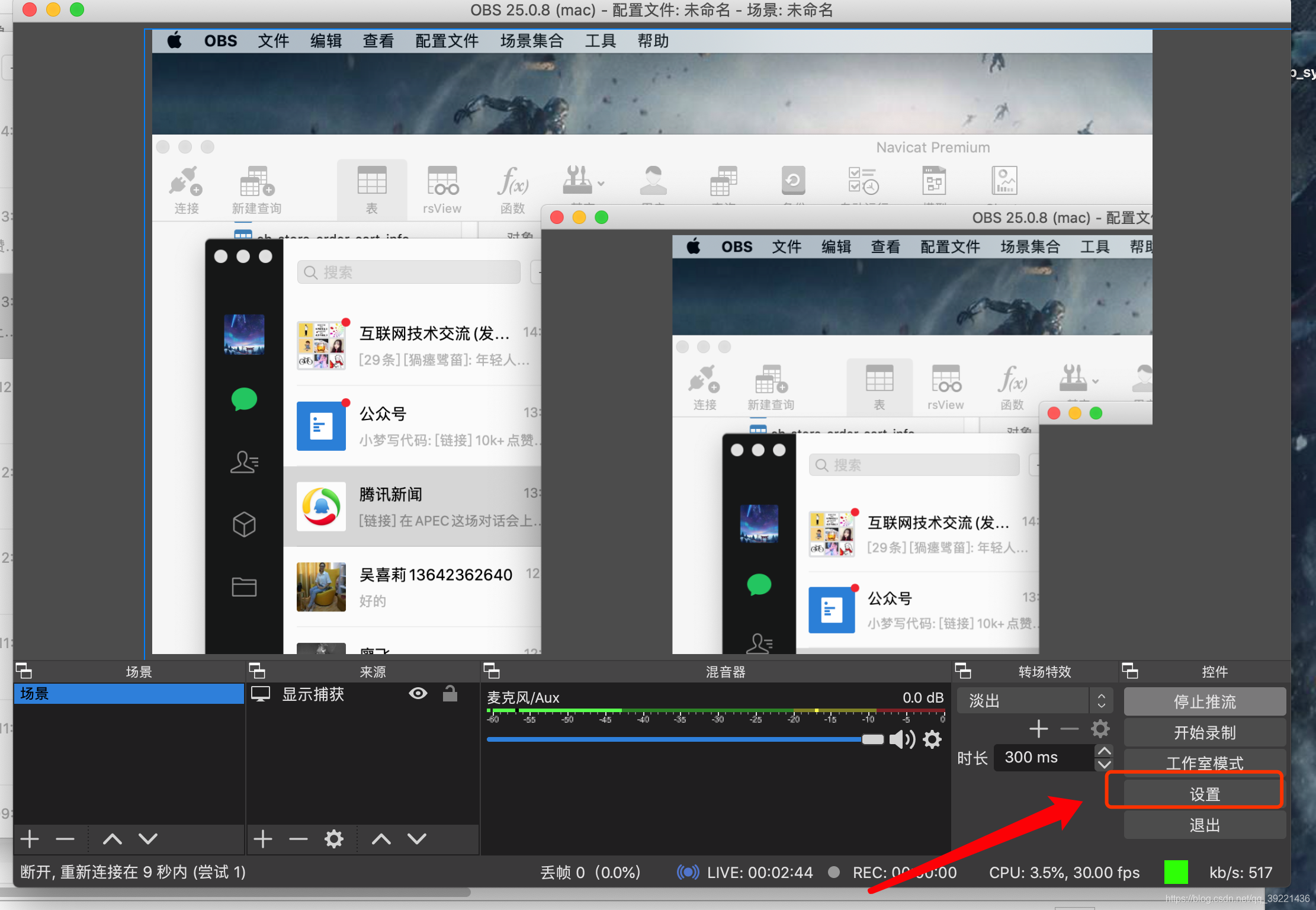The image size is (1316, 910).
Task: Open Navicat tools dropdown arrow icon
Action: click(x=601, y=183)
